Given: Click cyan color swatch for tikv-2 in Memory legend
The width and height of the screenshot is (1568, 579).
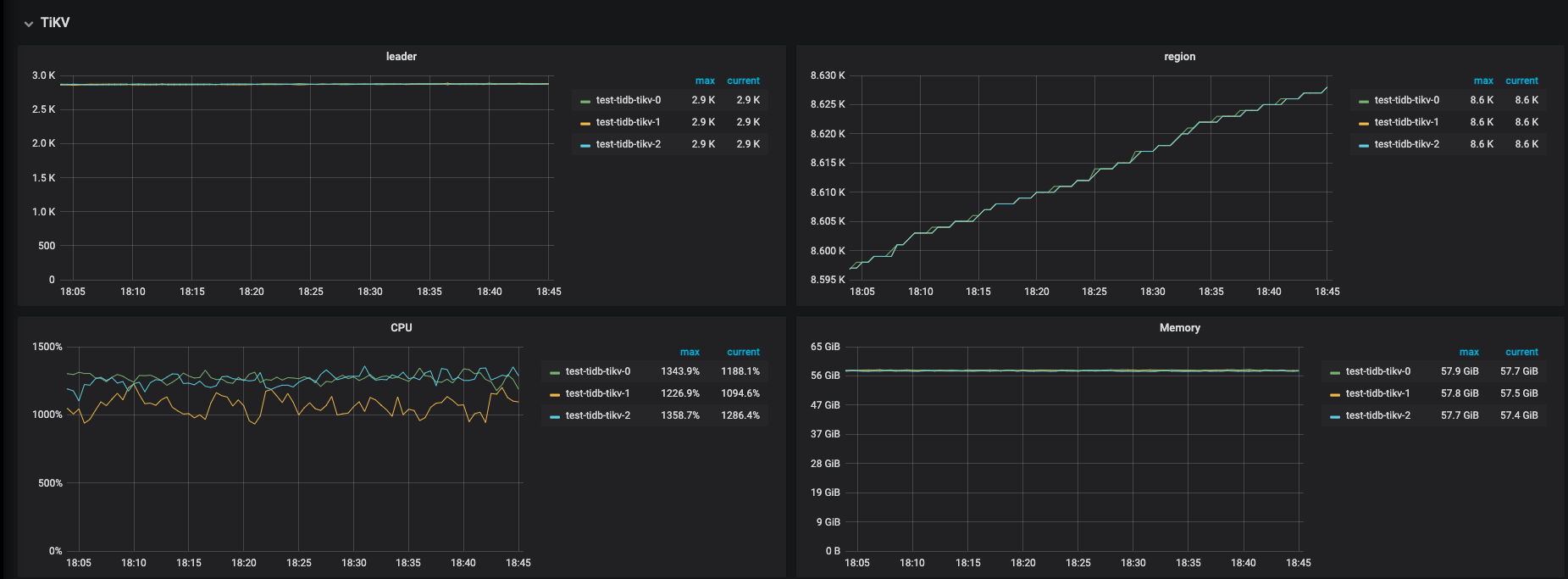Looking at the screenshot, I should pyautogui.click(x=1335, y=416).
